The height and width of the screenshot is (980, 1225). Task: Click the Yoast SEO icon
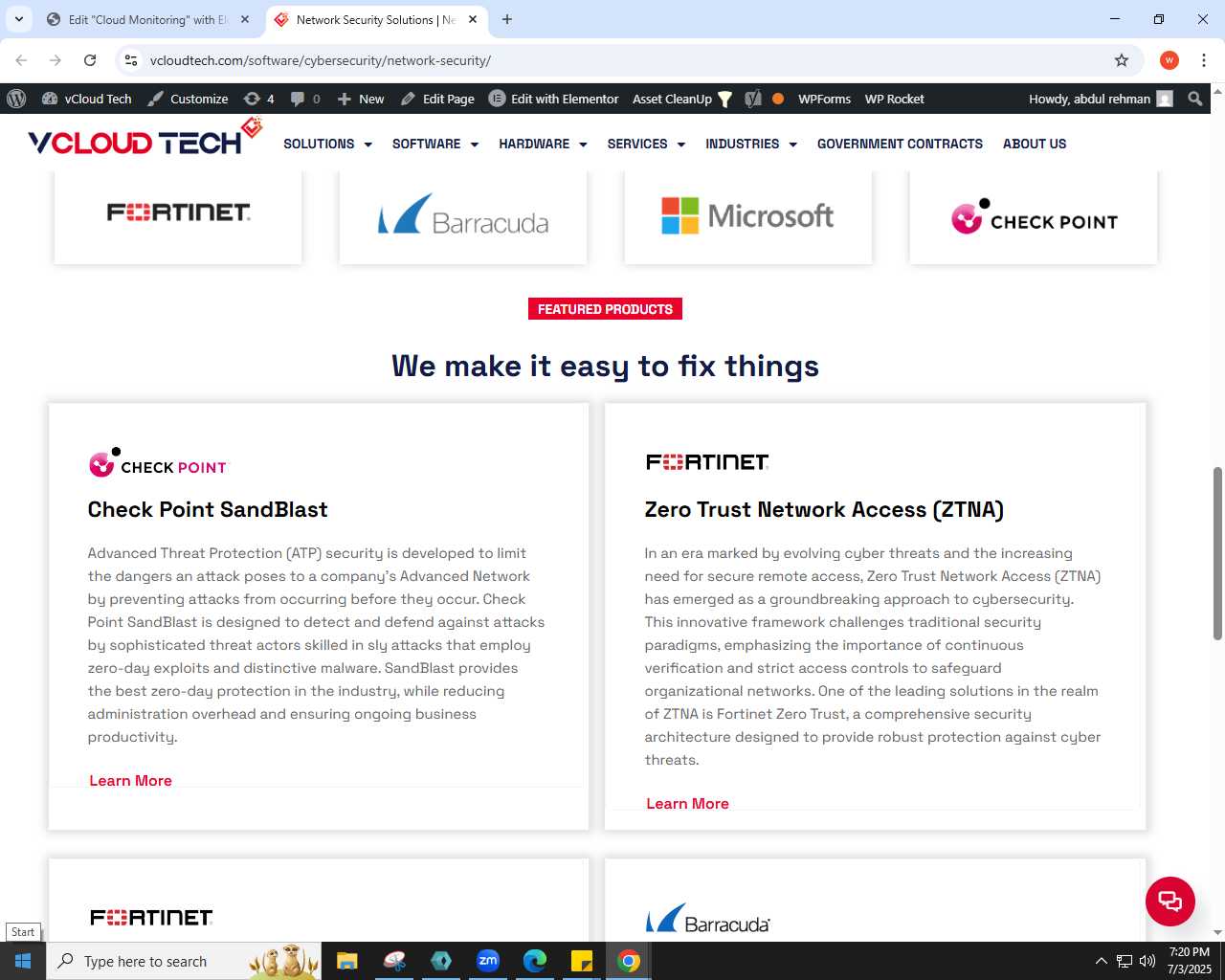753,99
